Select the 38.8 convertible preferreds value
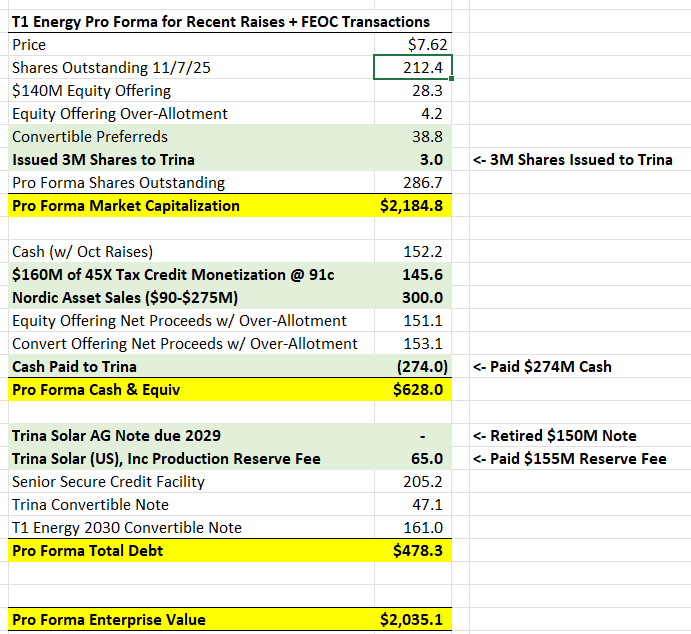Image resolution: width=691 pixels, height=634 pixels. (x=427, y=137)
